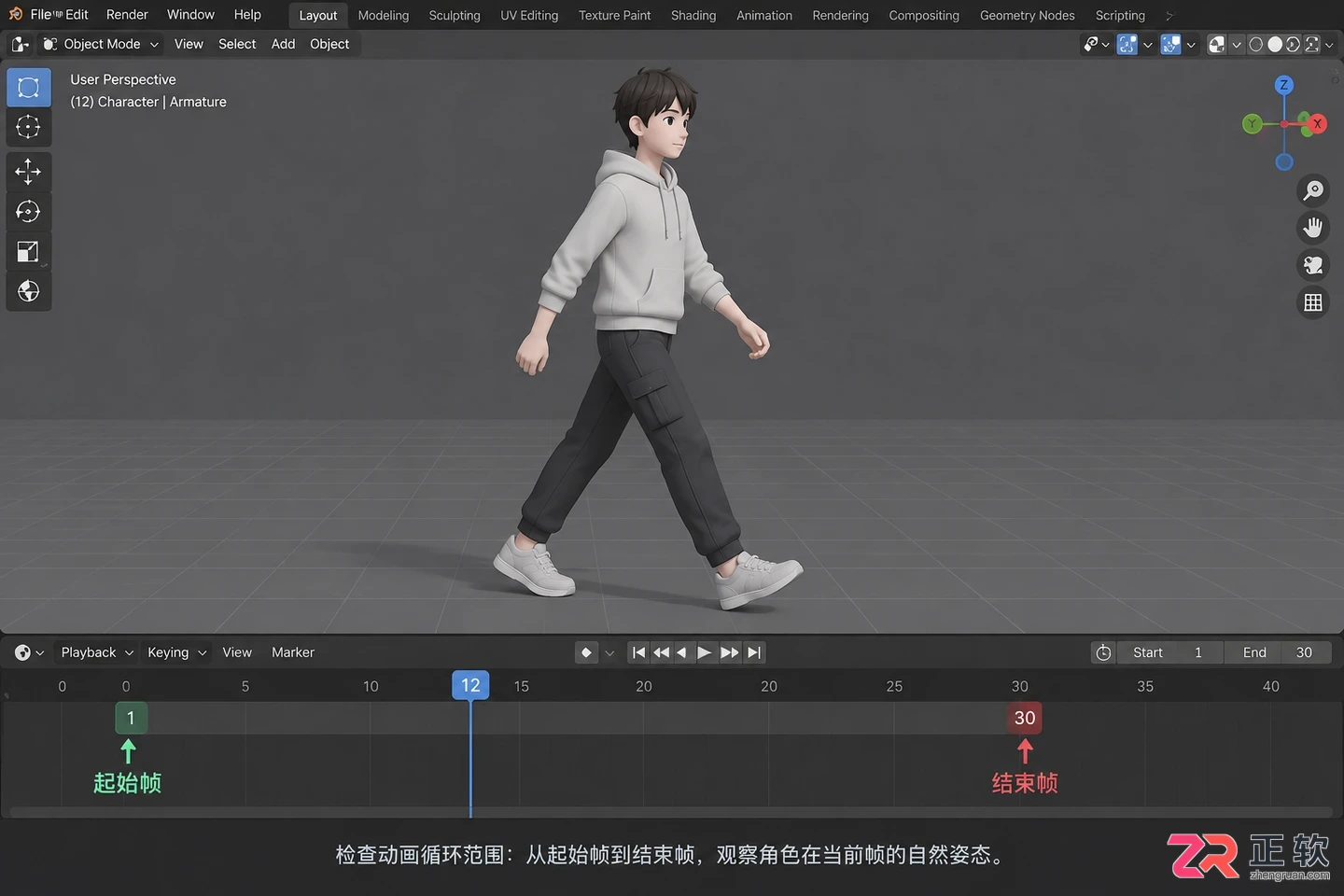Click the red X axis gizmo ball

pyautogui.click(x=1317, y=123)
